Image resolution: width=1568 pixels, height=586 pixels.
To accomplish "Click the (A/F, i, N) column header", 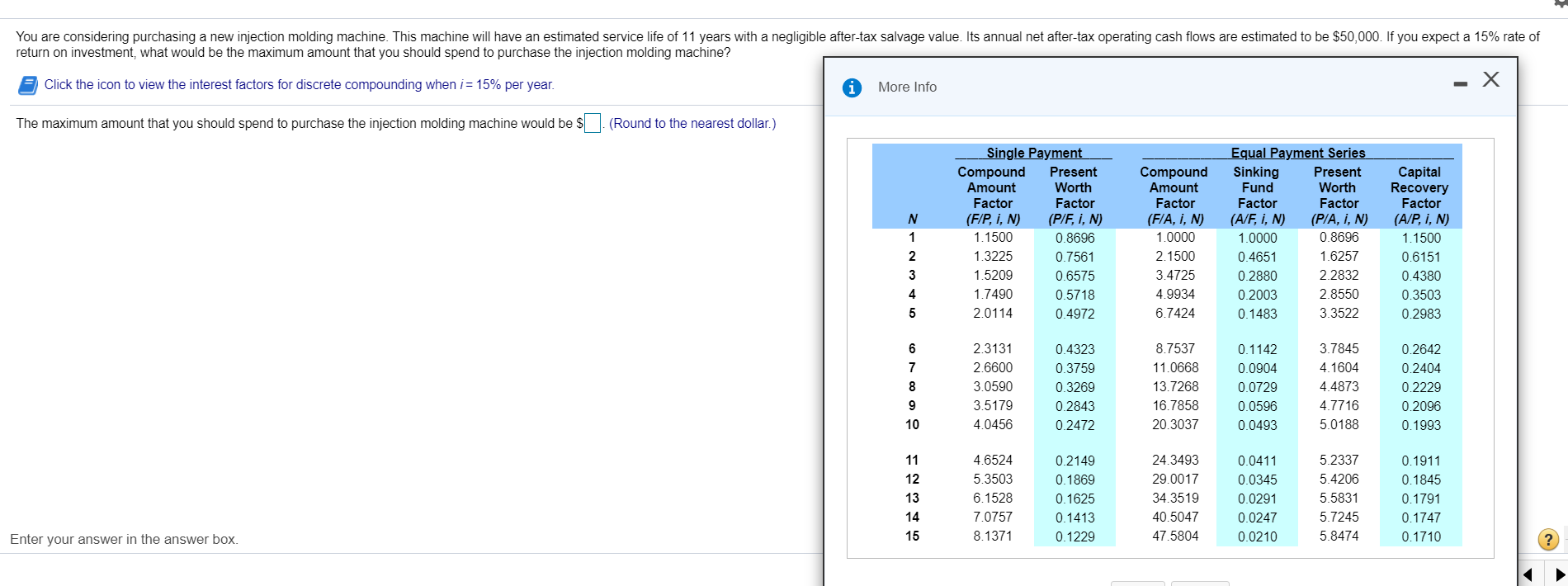I will 1258,220.
